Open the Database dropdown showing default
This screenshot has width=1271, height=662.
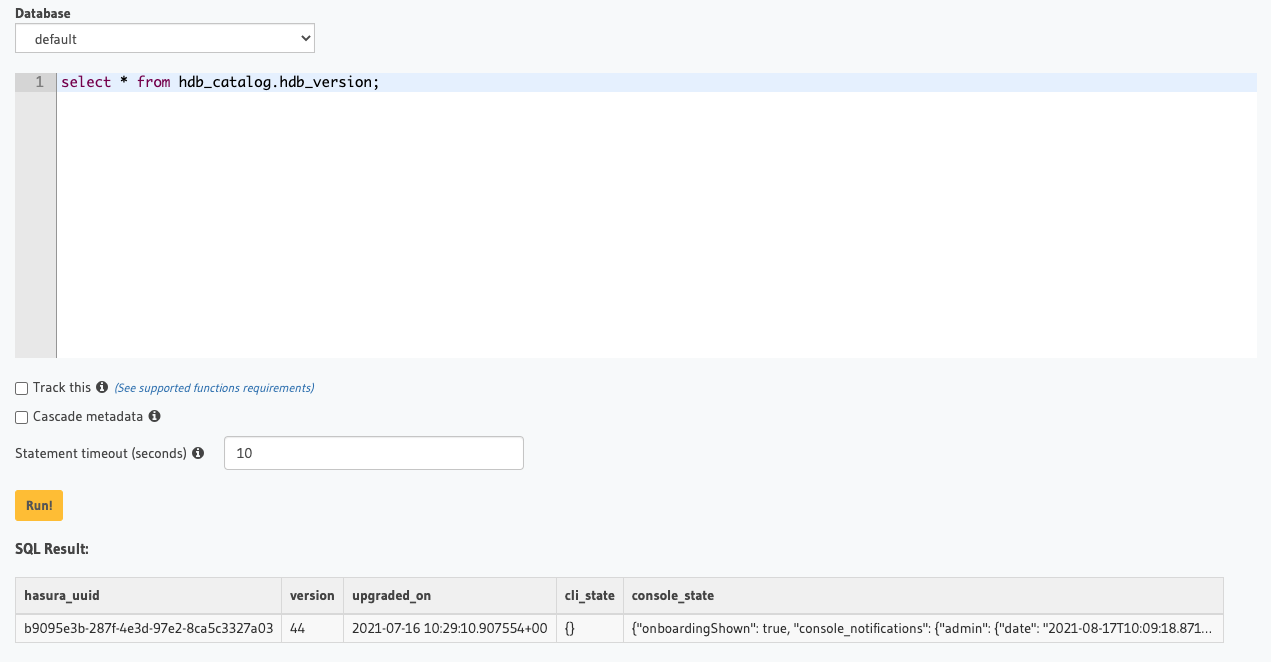[165, 39]
